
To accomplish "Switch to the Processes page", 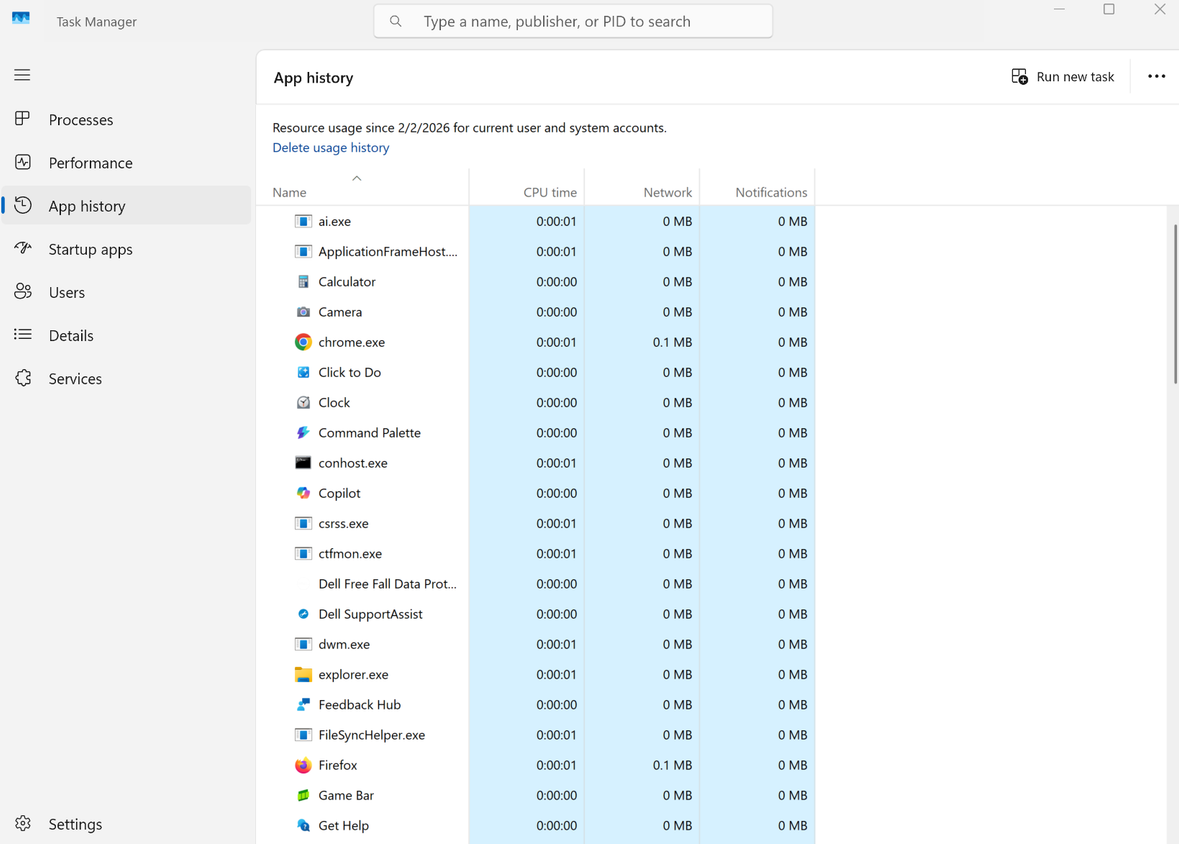I will click(x=126, y=120).
